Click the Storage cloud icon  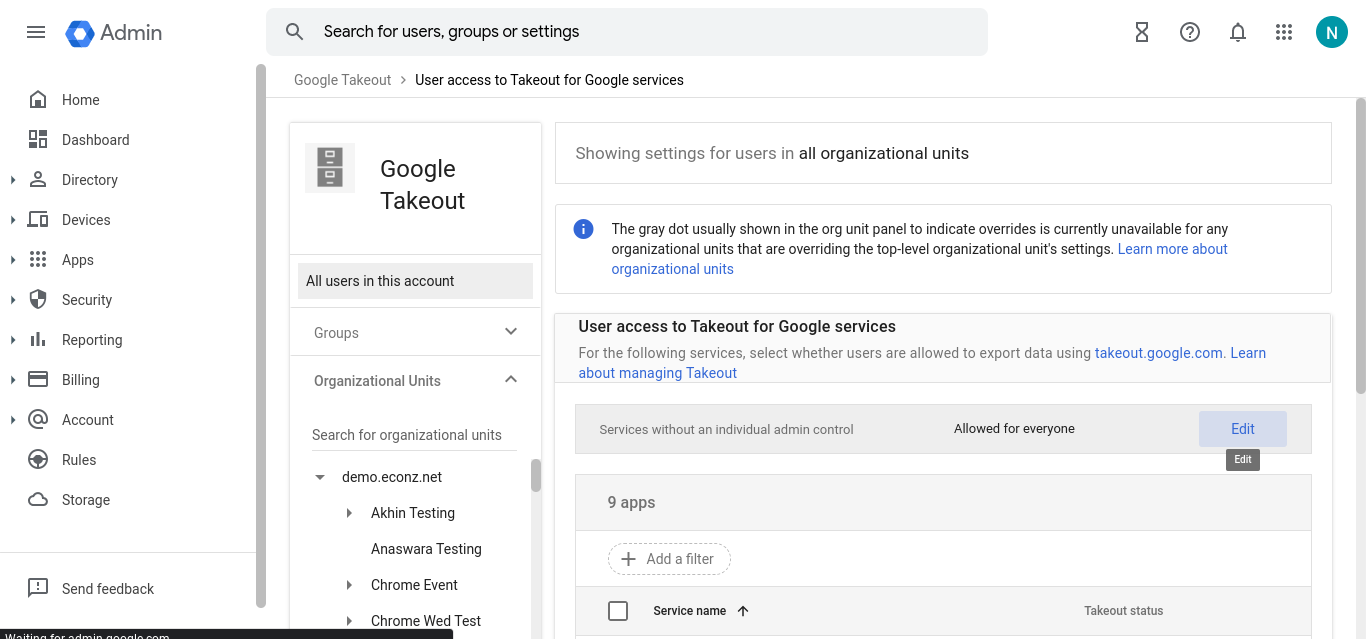[x=38, y=500]
